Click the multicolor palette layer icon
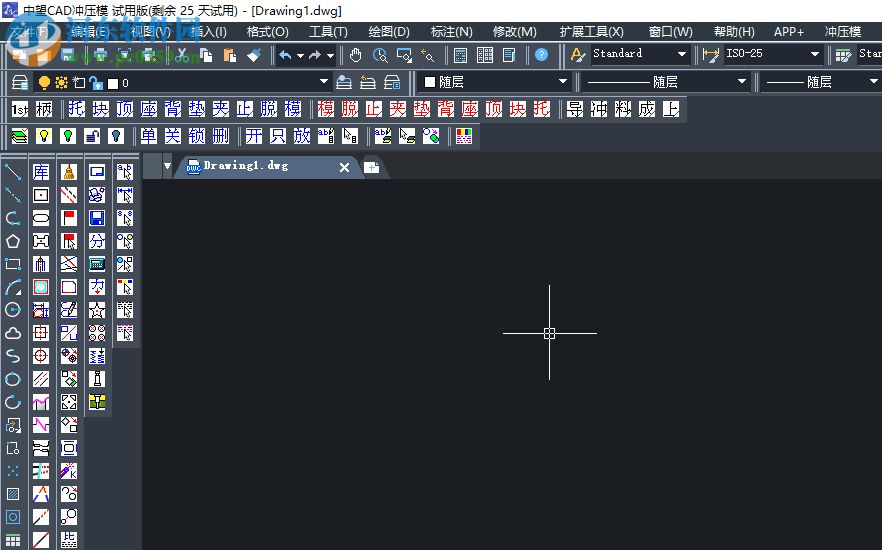The image size is (882, 550). [x=464, y=136]
